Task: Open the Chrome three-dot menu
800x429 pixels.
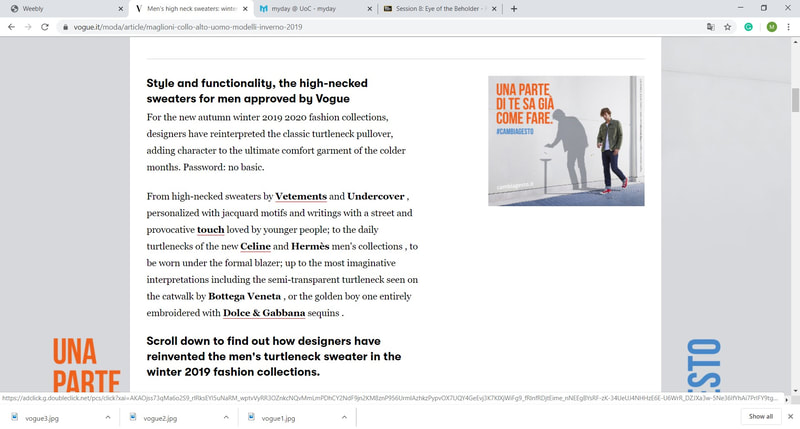Action: pyautogui.click(x=789, y=27)
